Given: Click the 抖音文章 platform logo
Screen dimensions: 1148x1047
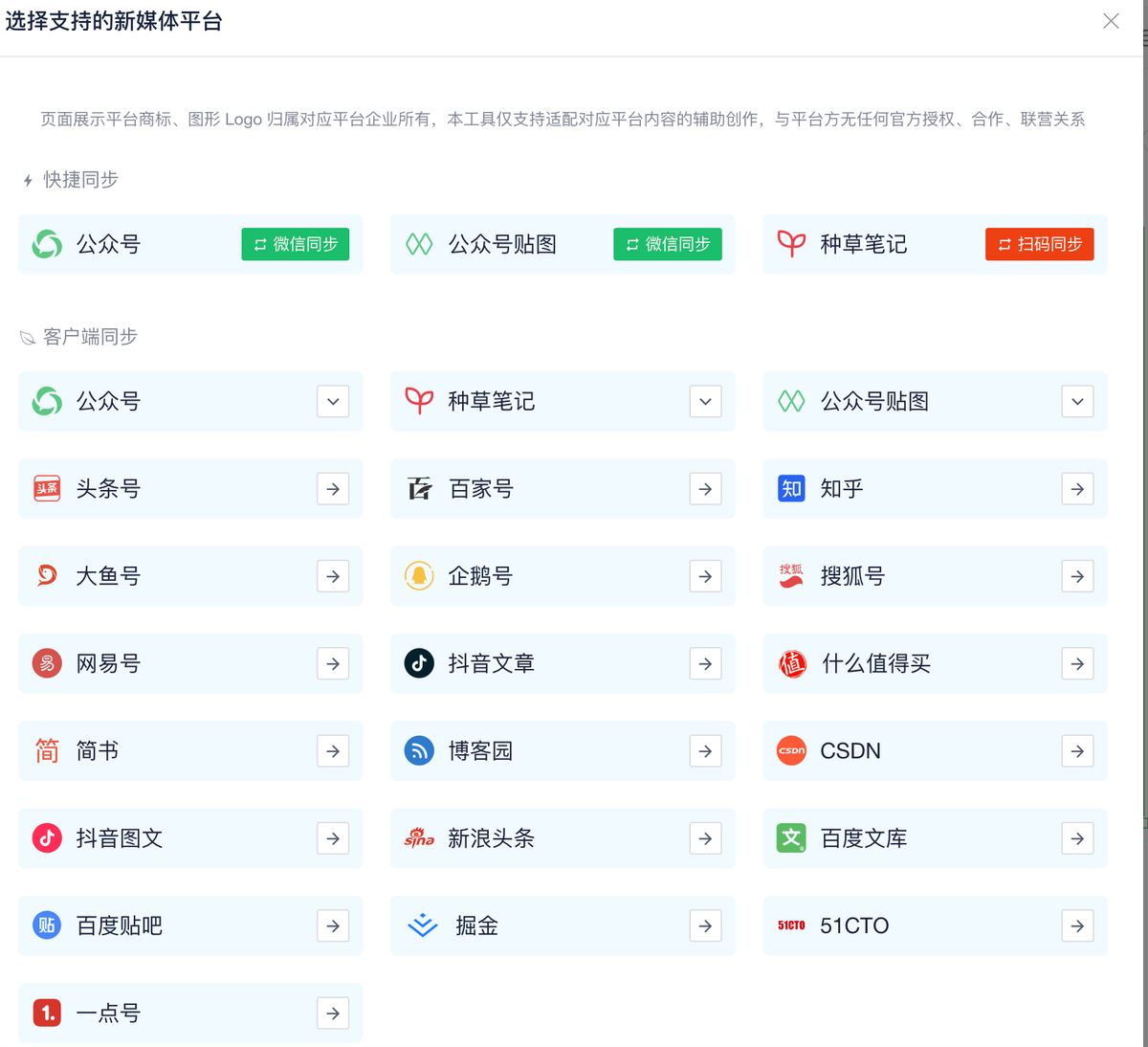Looking at the screenshot, I should 419,663.
